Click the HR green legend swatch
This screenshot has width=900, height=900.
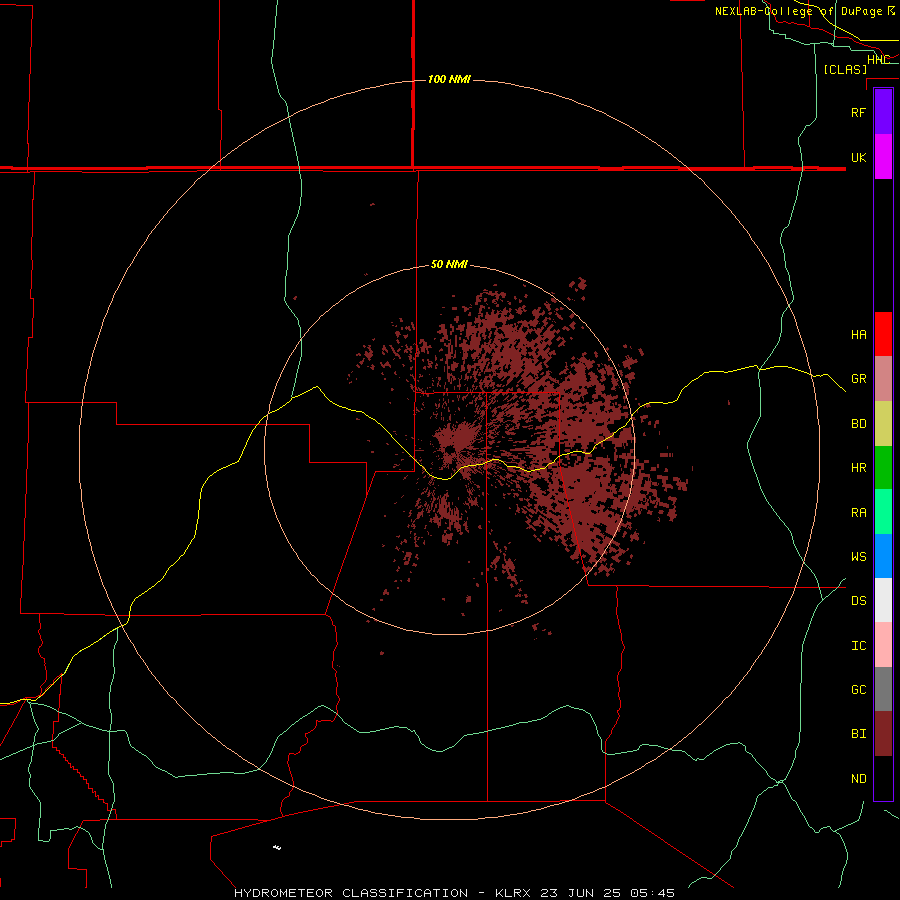(x=883, y=468)
